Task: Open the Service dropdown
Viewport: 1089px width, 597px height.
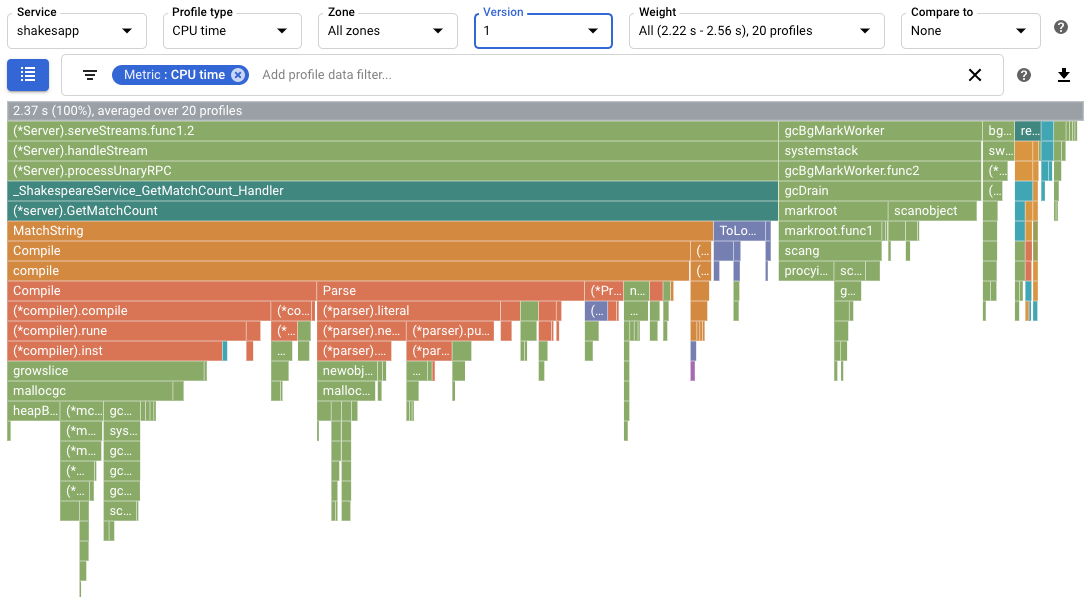Action: 76,31
